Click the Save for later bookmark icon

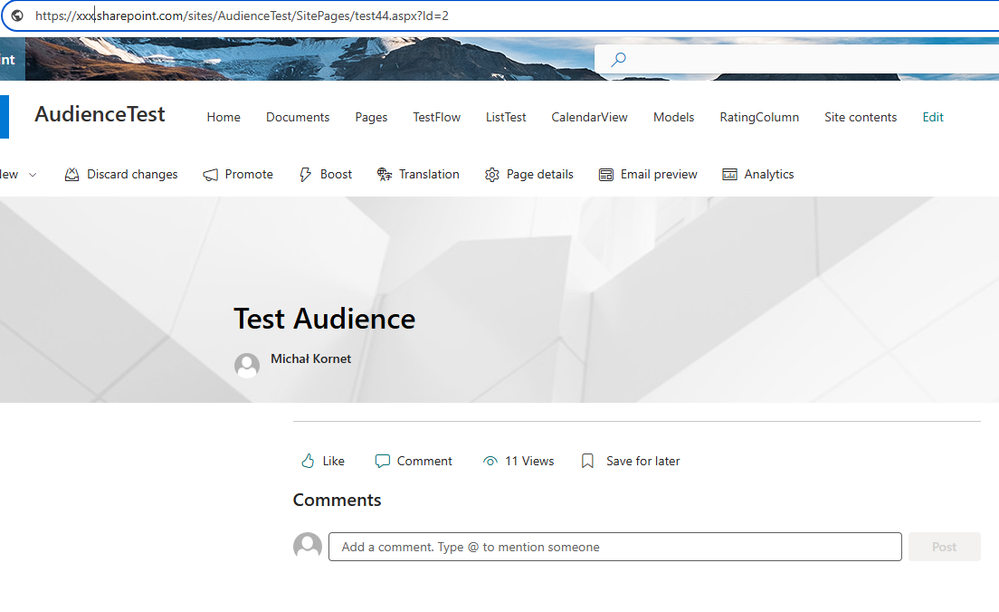pos(587,461)
